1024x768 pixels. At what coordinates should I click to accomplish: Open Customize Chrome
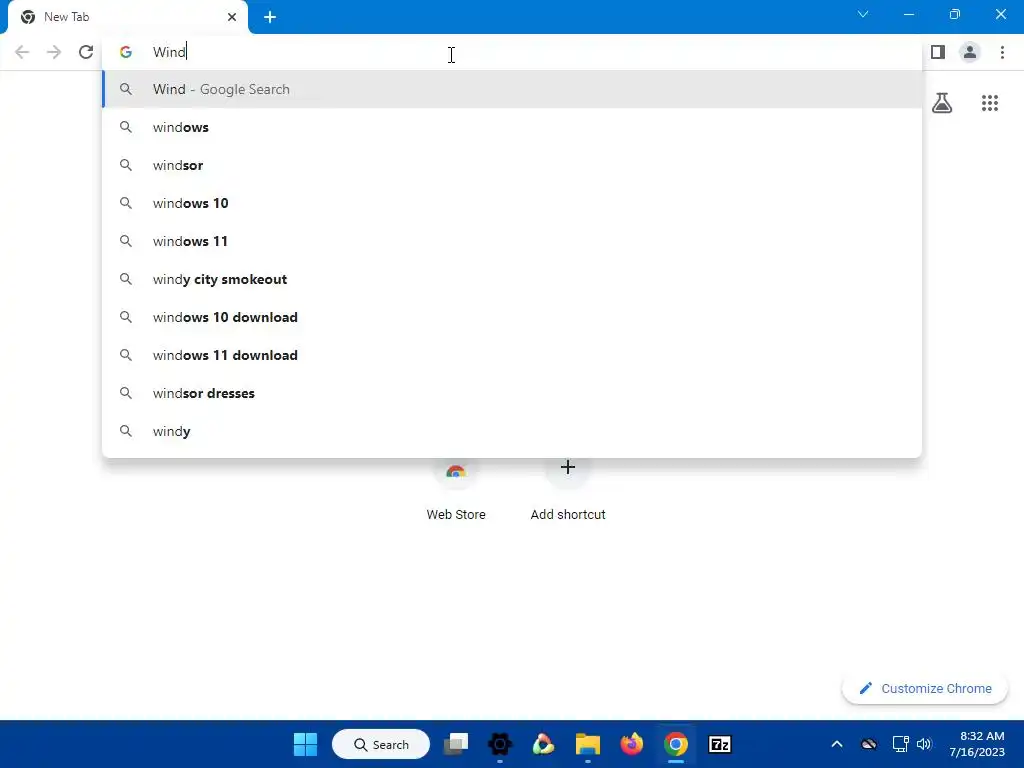coord(925,688)
